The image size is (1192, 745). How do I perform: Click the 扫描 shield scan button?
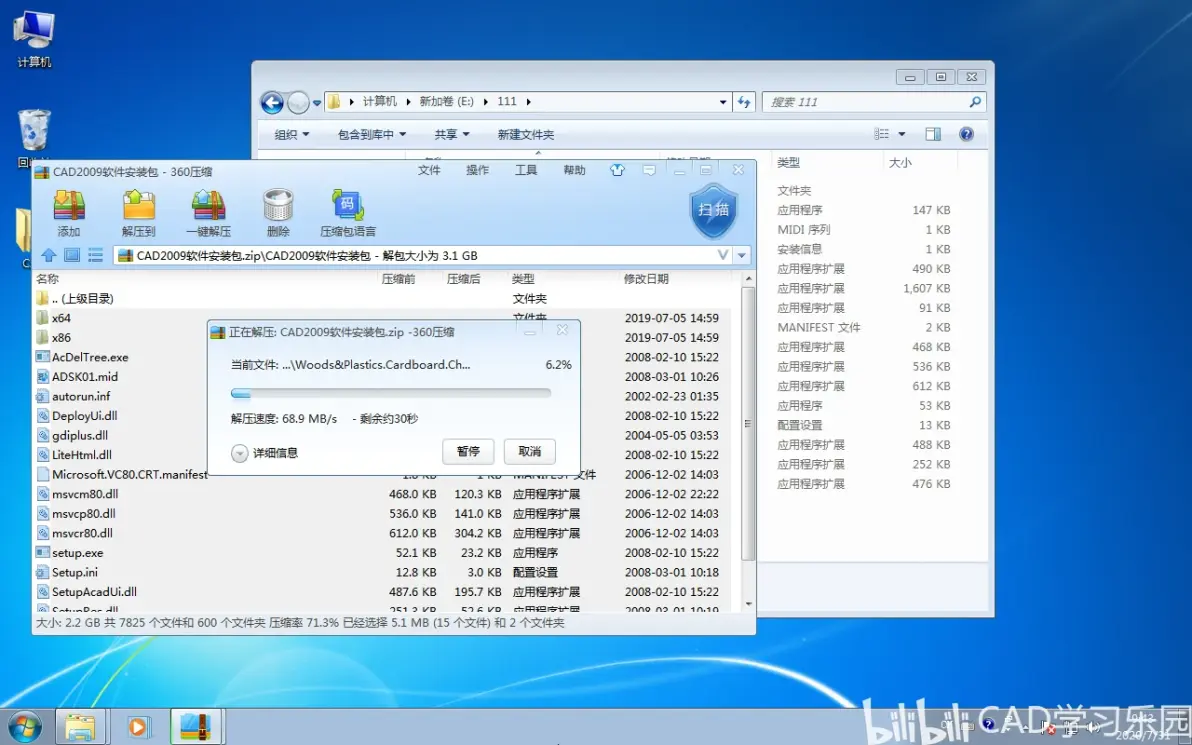[713, 211]
